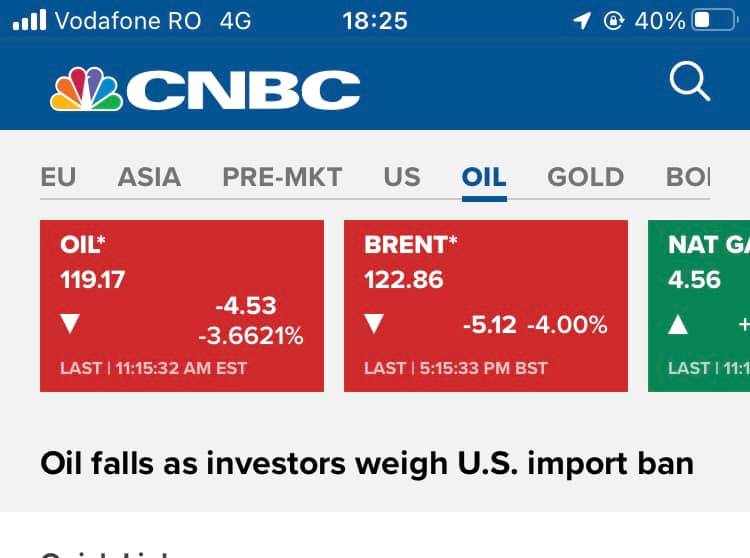Image resolution: width=750 pixels, height=558 pixels.
Task: Tap the battery indicator icon
Action: pyautogui.click(x=714, y=20)
